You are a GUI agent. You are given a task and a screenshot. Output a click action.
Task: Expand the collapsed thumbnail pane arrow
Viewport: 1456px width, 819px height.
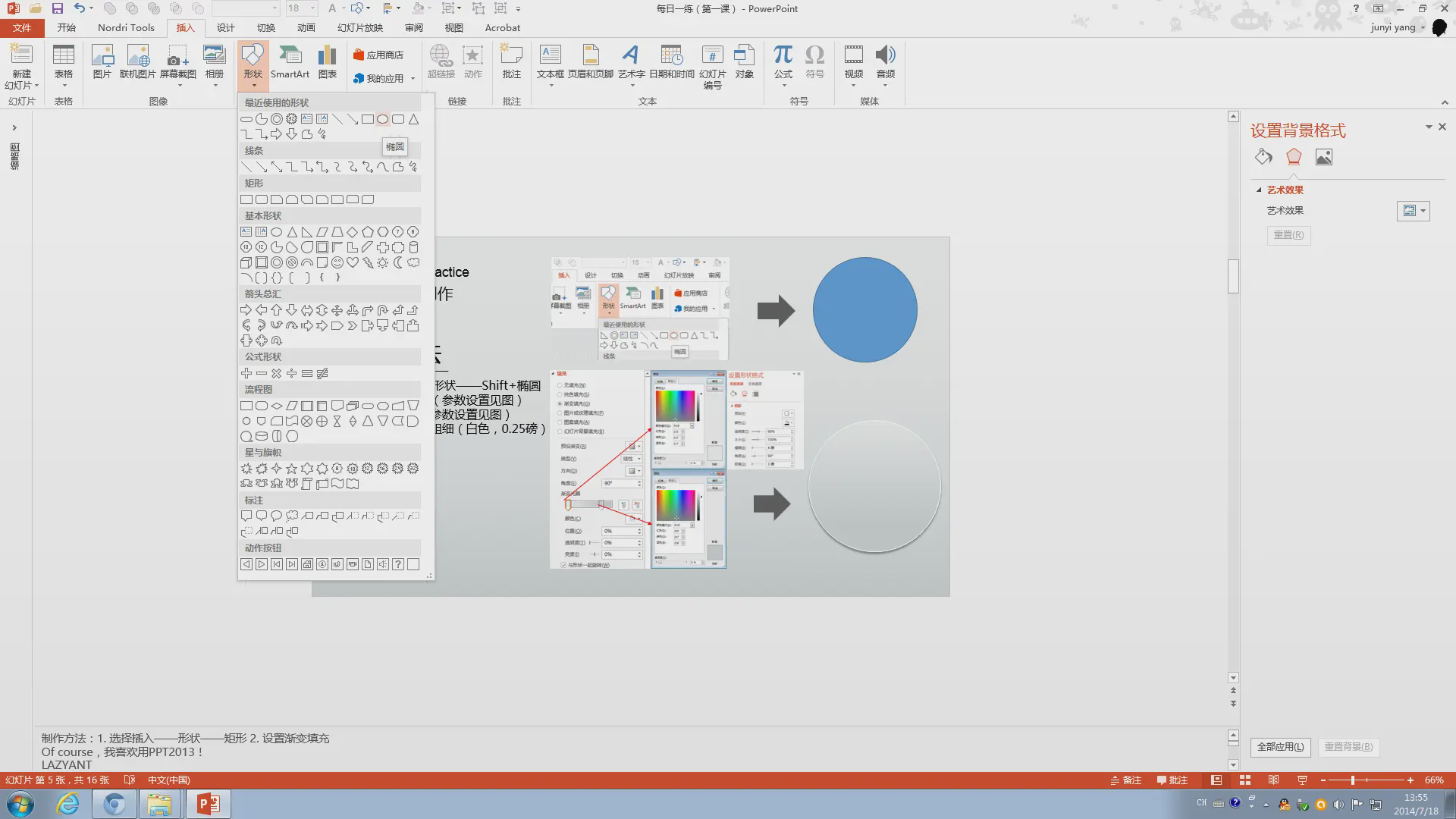pos(14,127)
